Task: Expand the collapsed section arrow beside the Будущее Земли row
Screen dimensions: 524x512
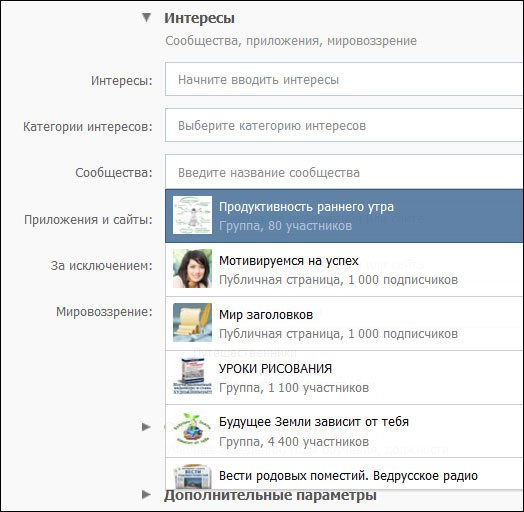Action: 146,427
